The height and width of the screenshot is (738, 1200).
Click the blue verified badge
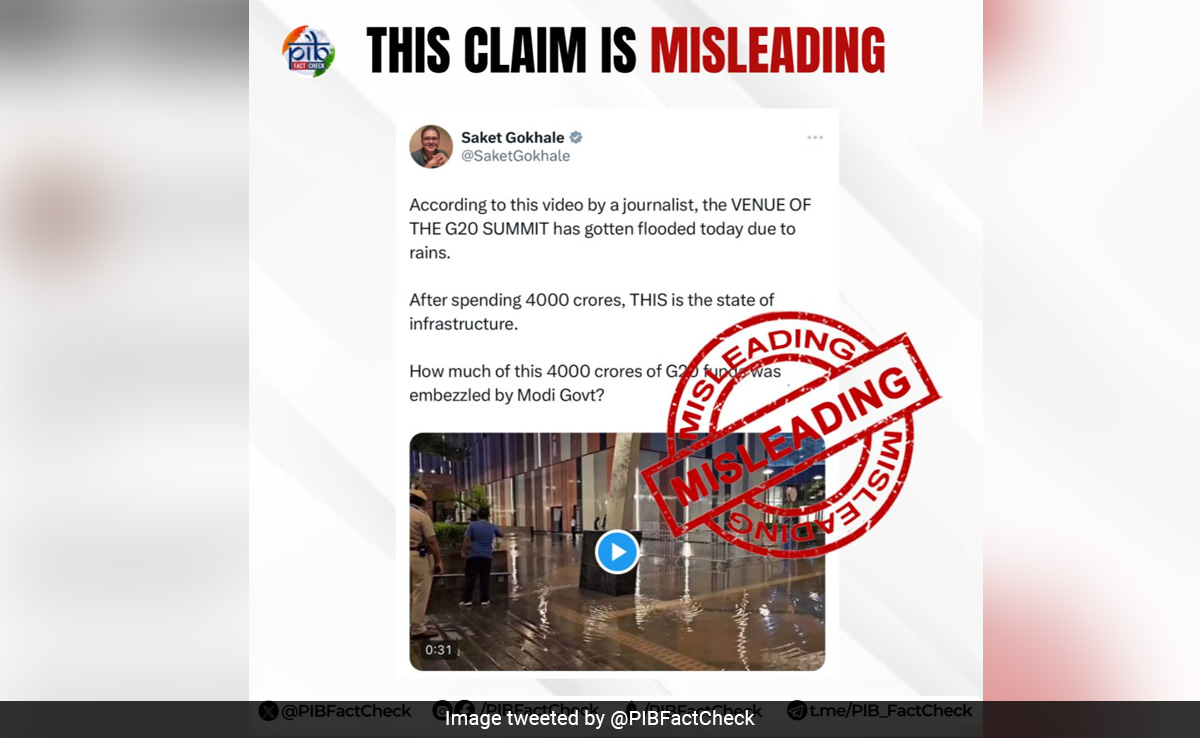click(x=577, y=137)
